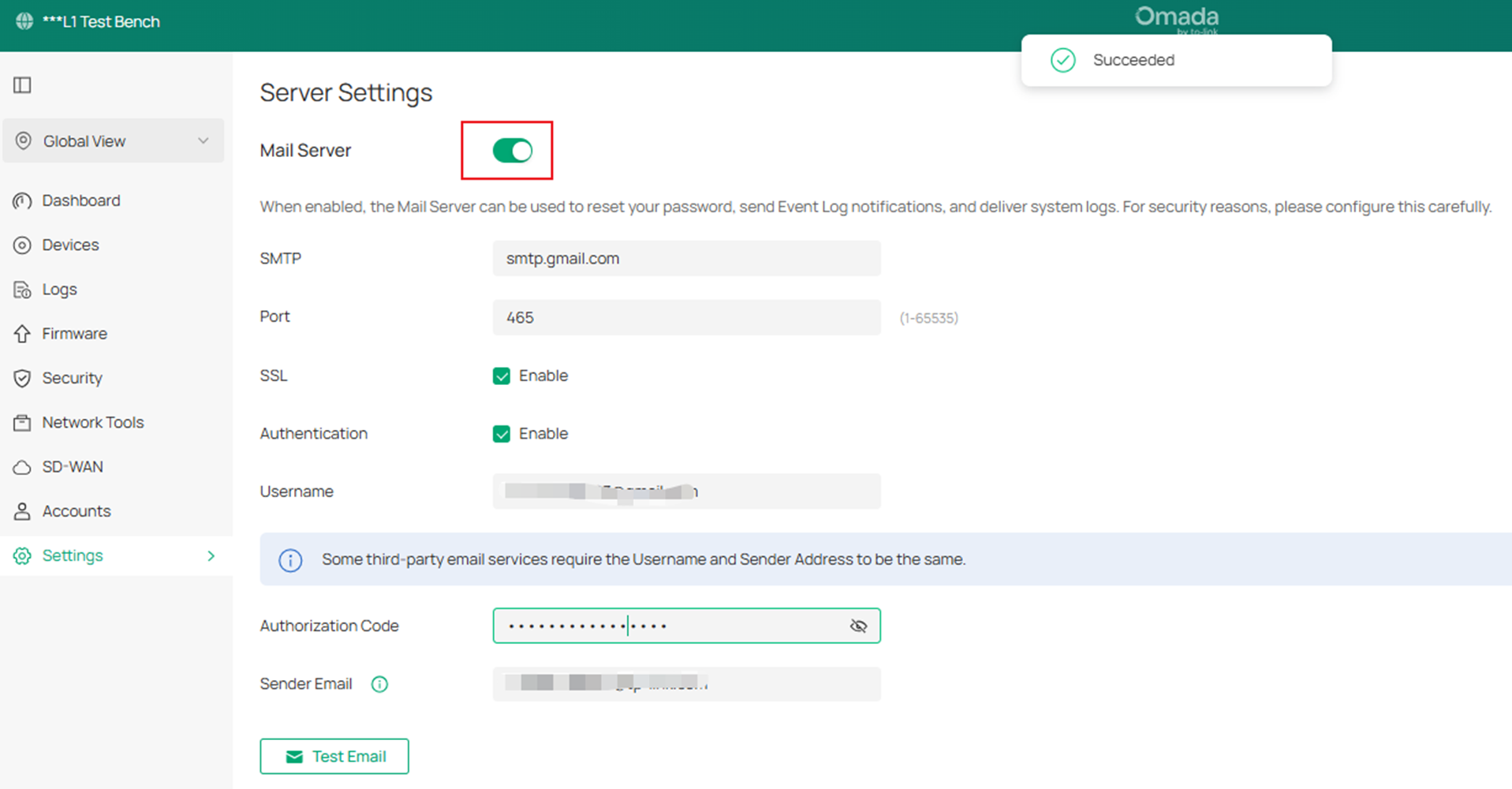
Task: Click the info icon next to Sender Email
Action: pyautogui.click(x=379, y=684)
